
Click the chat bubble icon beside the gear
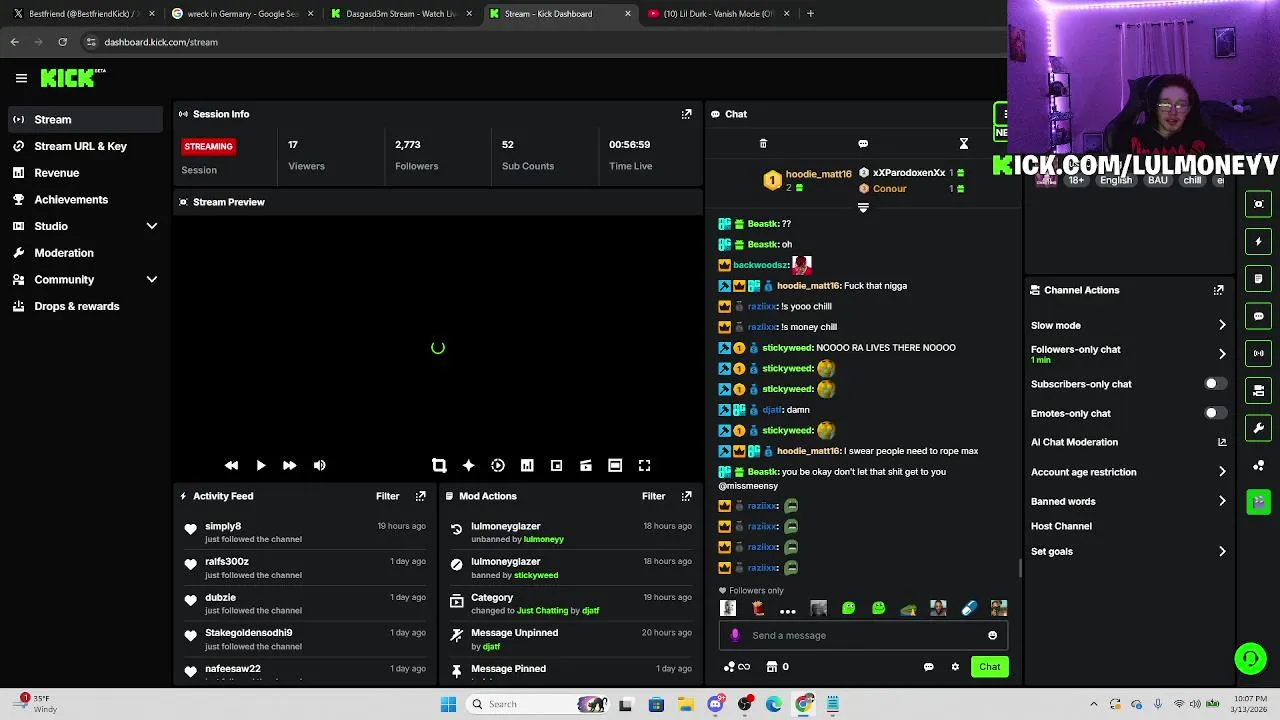pos(928,667)
